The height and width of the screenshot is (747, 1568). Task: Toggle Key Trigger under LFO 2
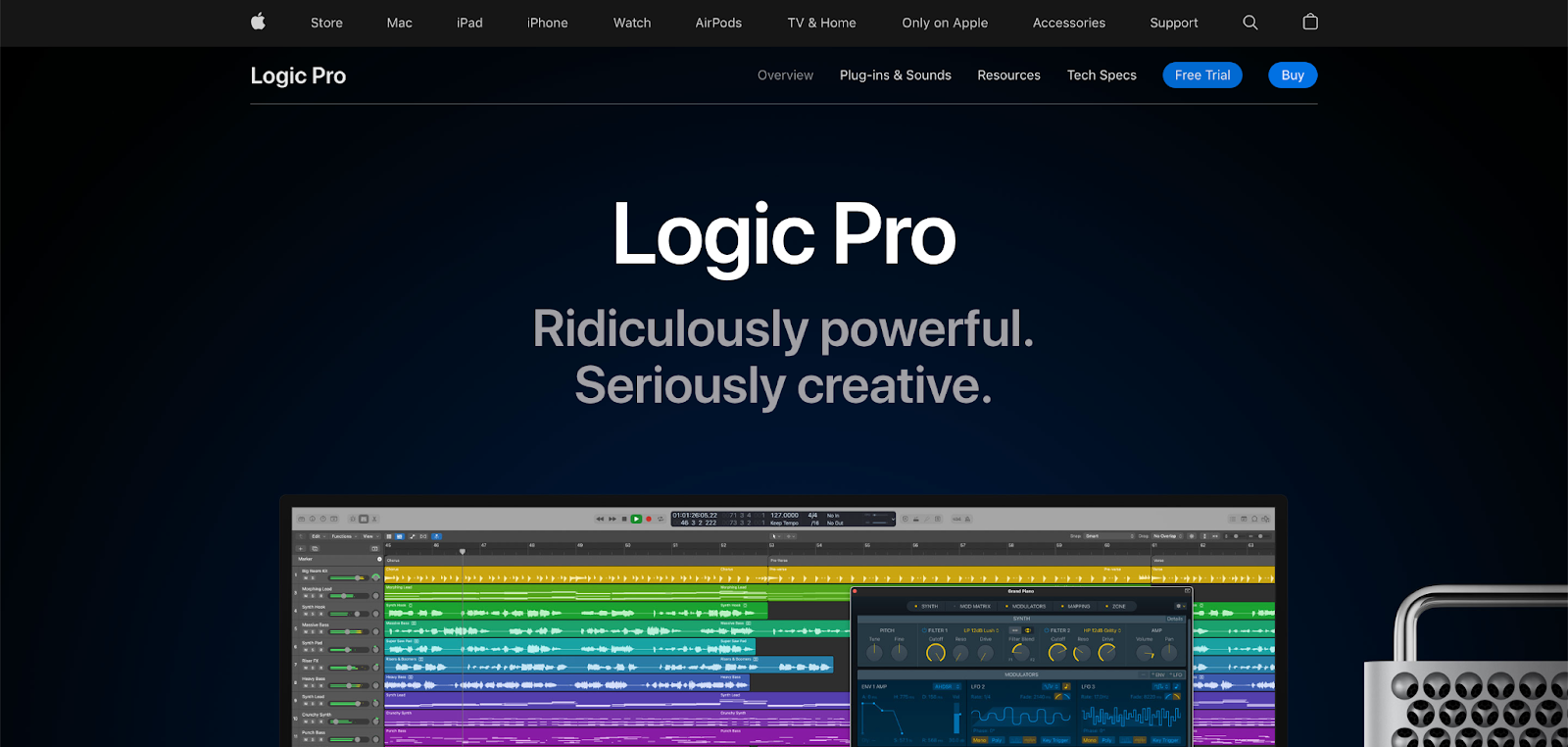[1055, 740]
